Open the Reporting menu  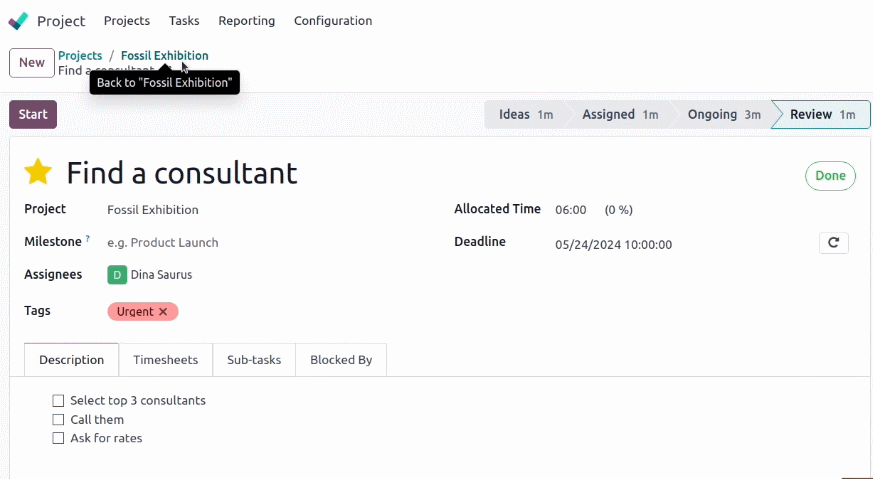tap(247, 21)
